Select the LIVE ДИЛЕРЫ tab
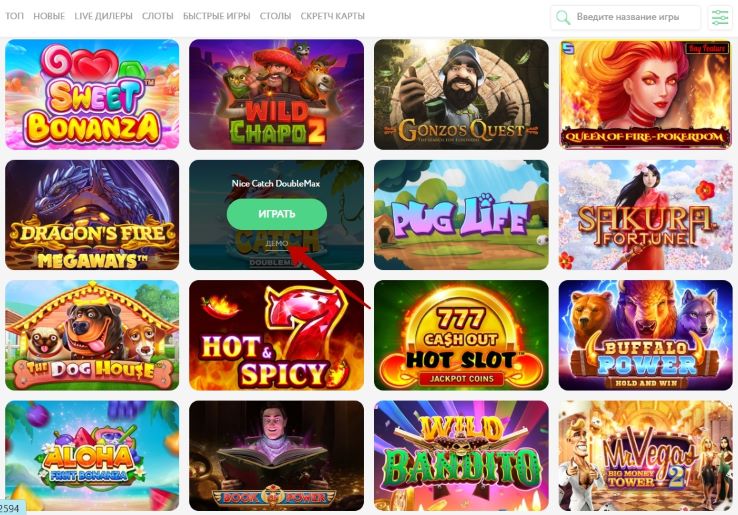The height and width of the screenshot is (515, 738). 104,16
